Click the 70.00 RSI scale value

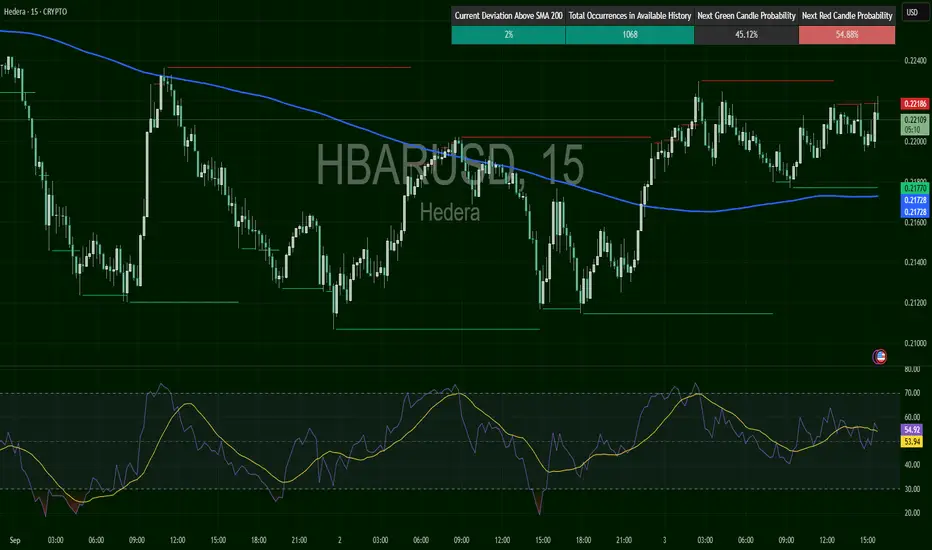(x=912, y=393)
